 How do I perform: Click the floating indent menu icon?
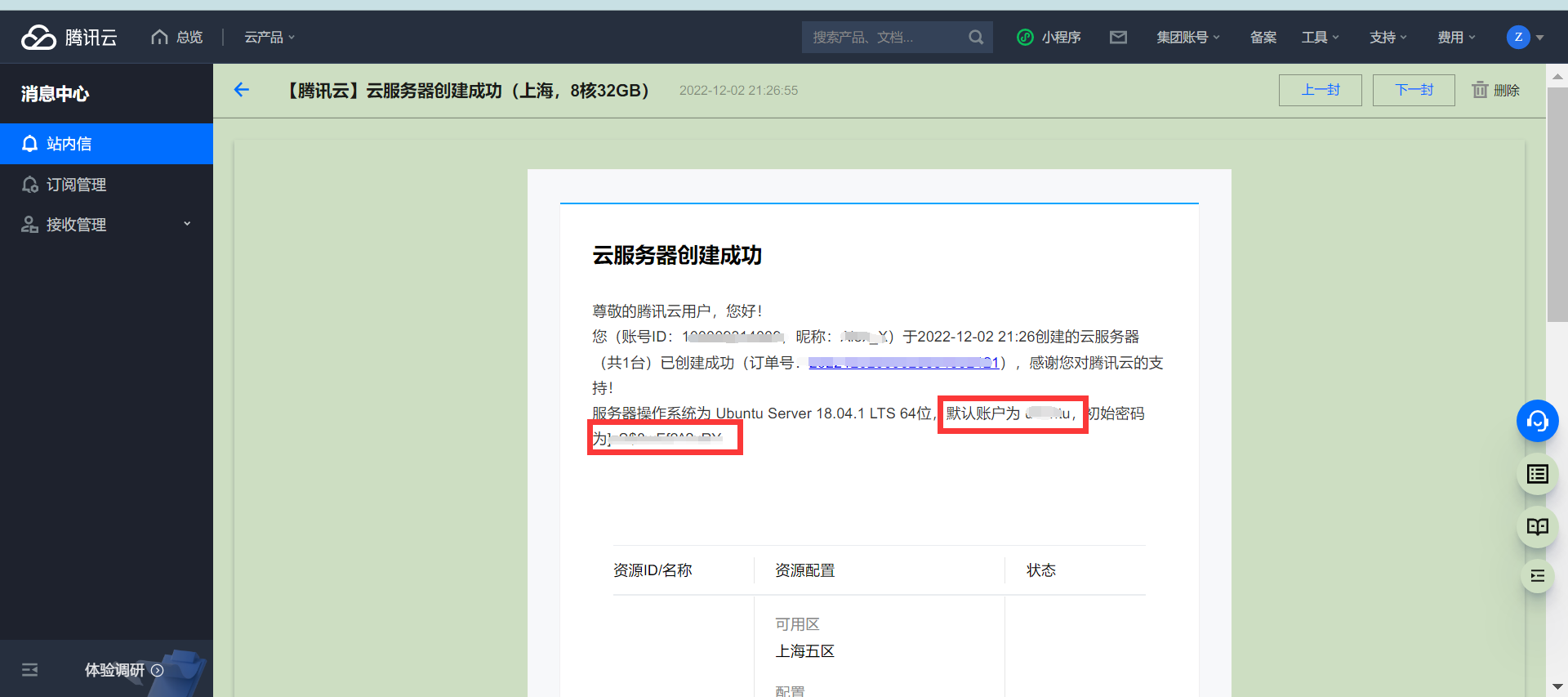pyautogui.click(x=1538, y=576)
